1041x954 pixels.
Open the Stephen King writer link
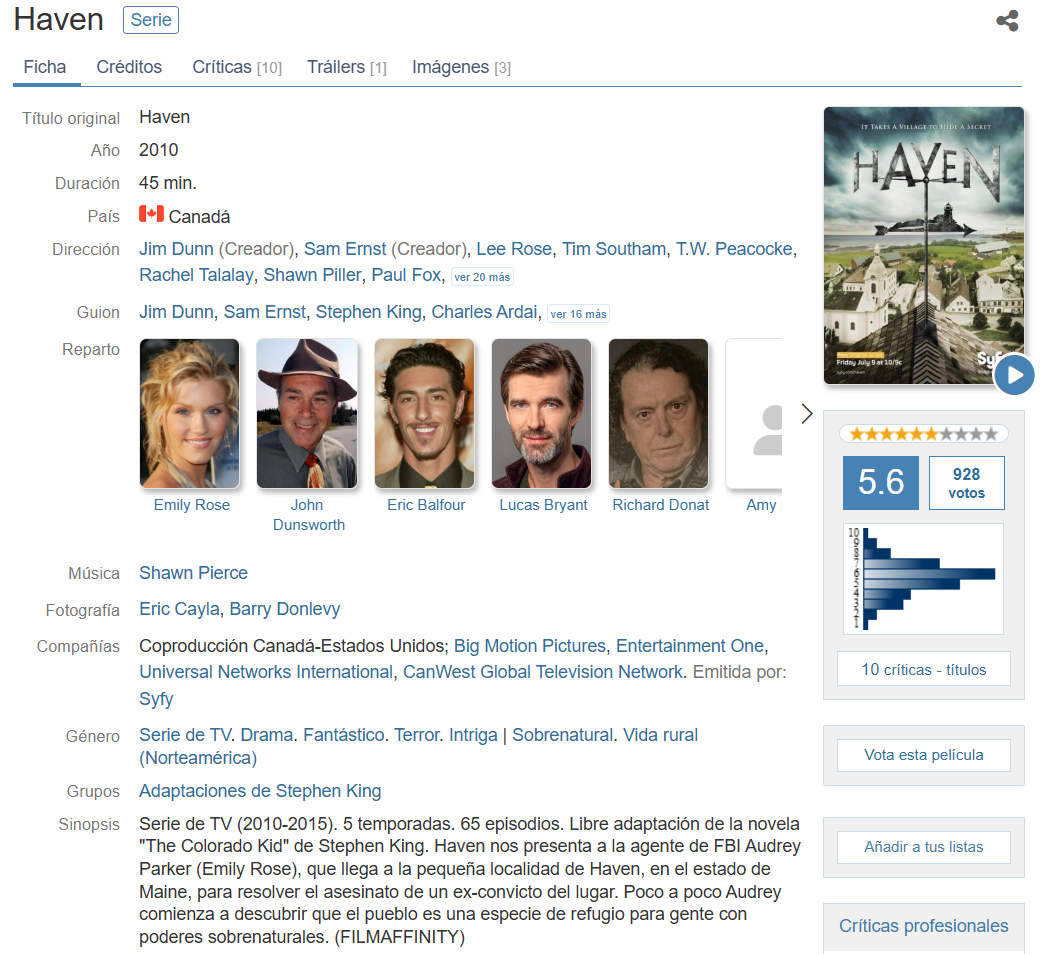[x=368, y=312]
